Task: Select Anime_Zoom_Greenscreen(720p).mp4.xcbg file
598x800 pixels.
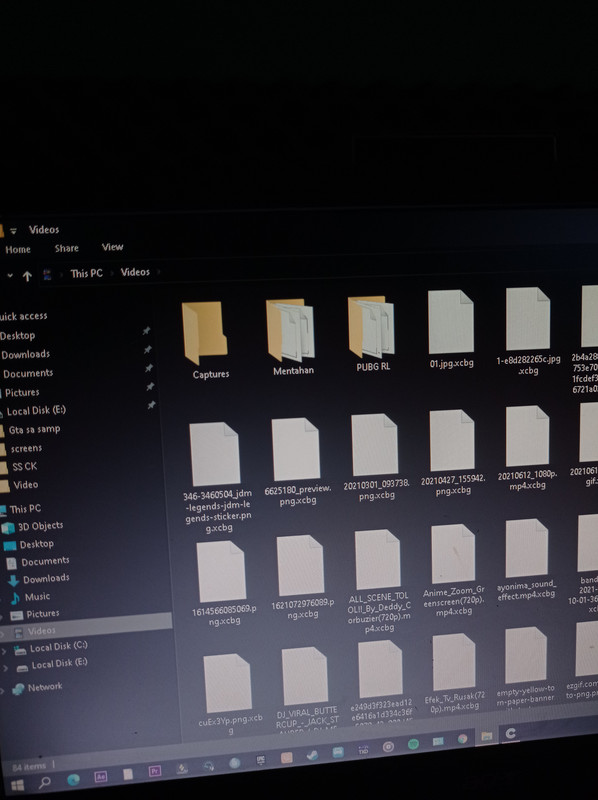Action: (x=454, y=570)
